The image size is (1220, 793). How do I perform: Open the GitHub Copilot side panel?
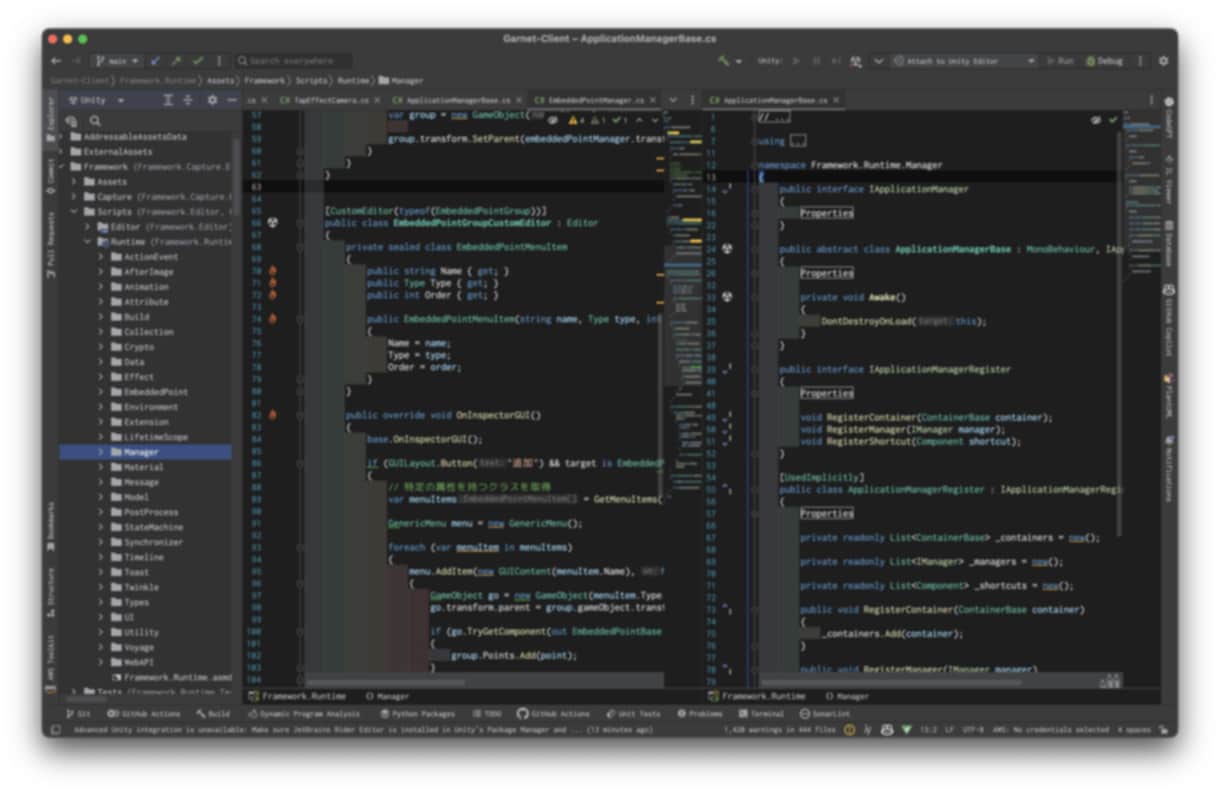(1168, 321)
